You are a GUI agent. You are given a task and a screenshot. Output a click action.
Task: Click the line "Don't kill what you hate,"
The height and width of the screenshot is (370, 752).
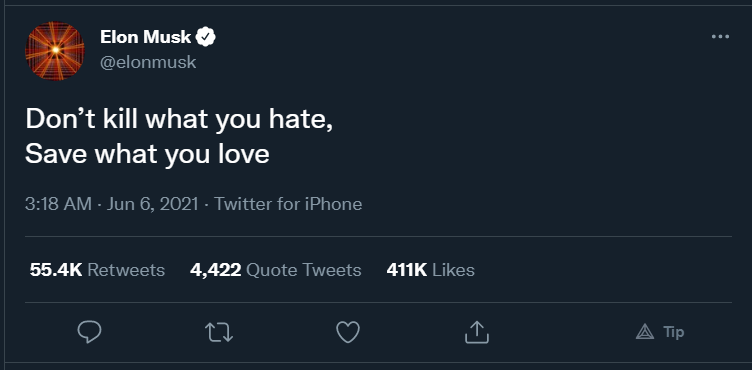tap(179, 119)
